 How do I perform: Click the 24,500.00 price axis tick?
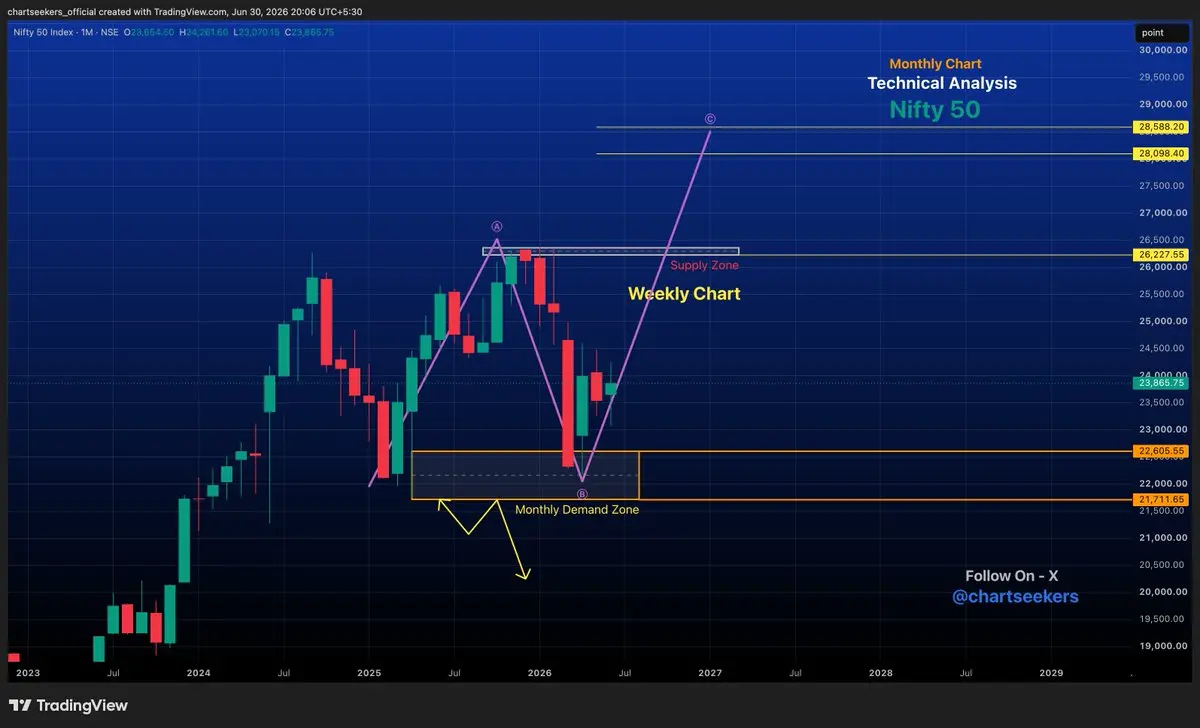point(1161,348)
